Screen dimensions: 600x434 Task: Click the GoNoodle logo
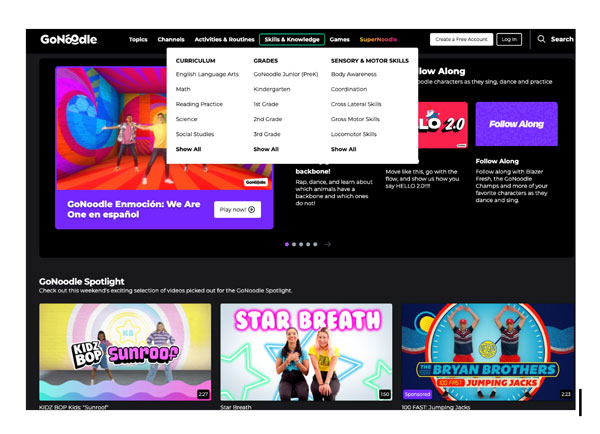(x=69, y=39)
